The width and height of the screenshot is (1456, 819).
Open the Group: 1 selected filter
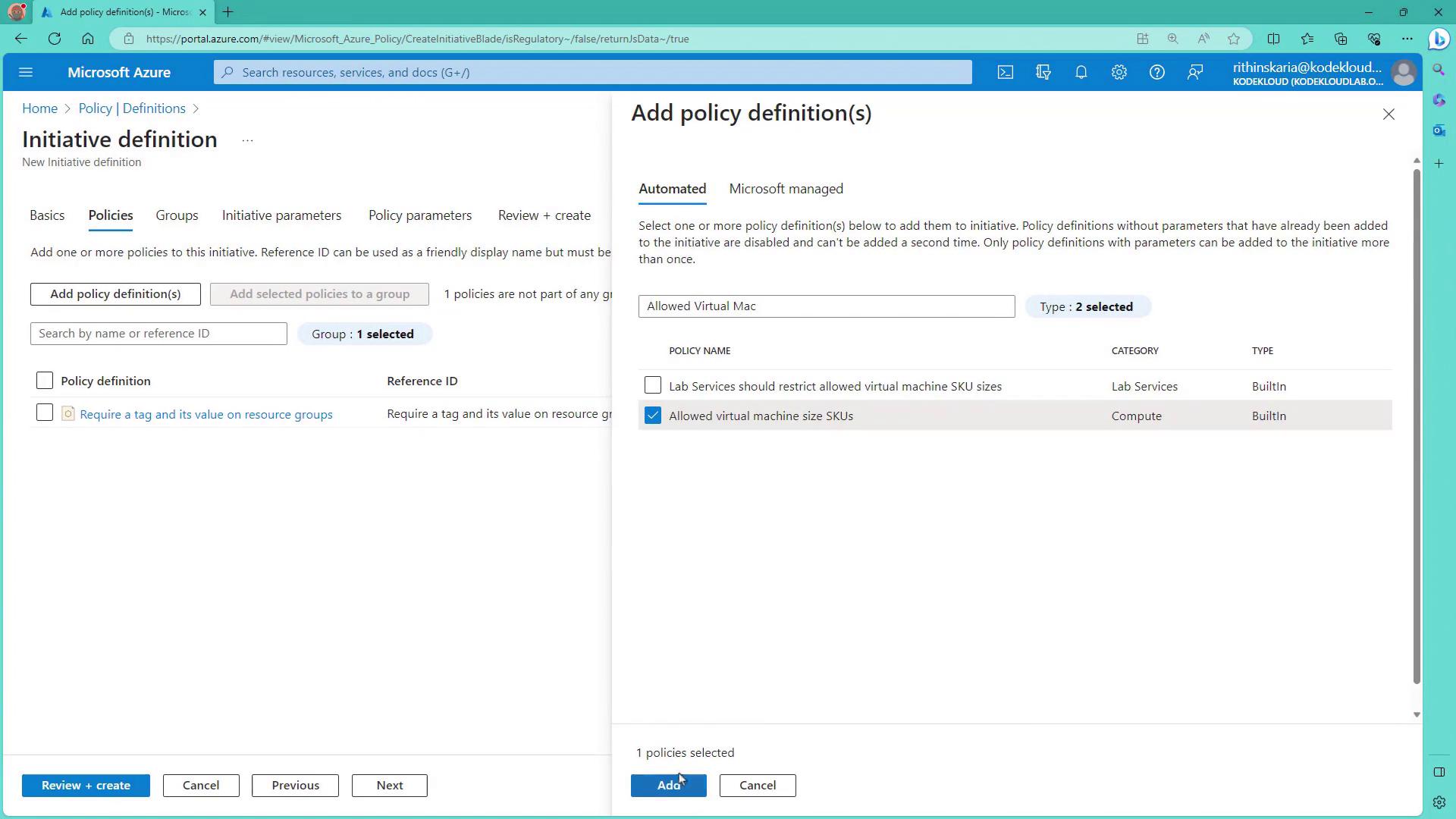363,334
